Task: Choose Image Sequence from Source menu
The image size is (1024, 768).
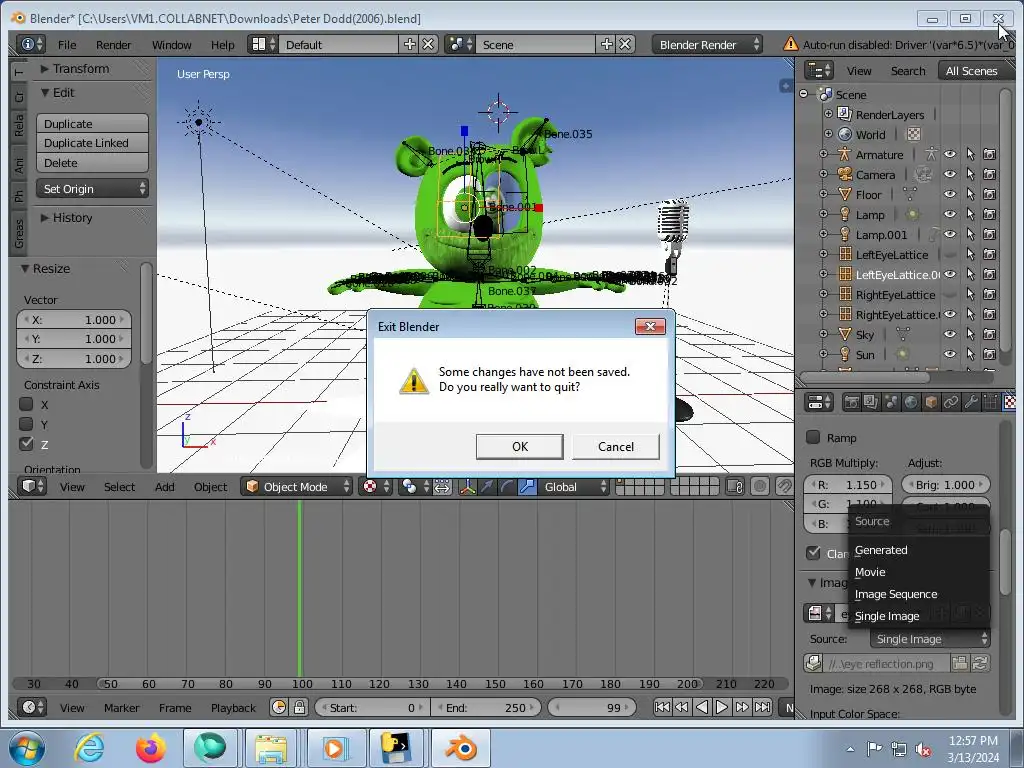Action: pos(920,594)
